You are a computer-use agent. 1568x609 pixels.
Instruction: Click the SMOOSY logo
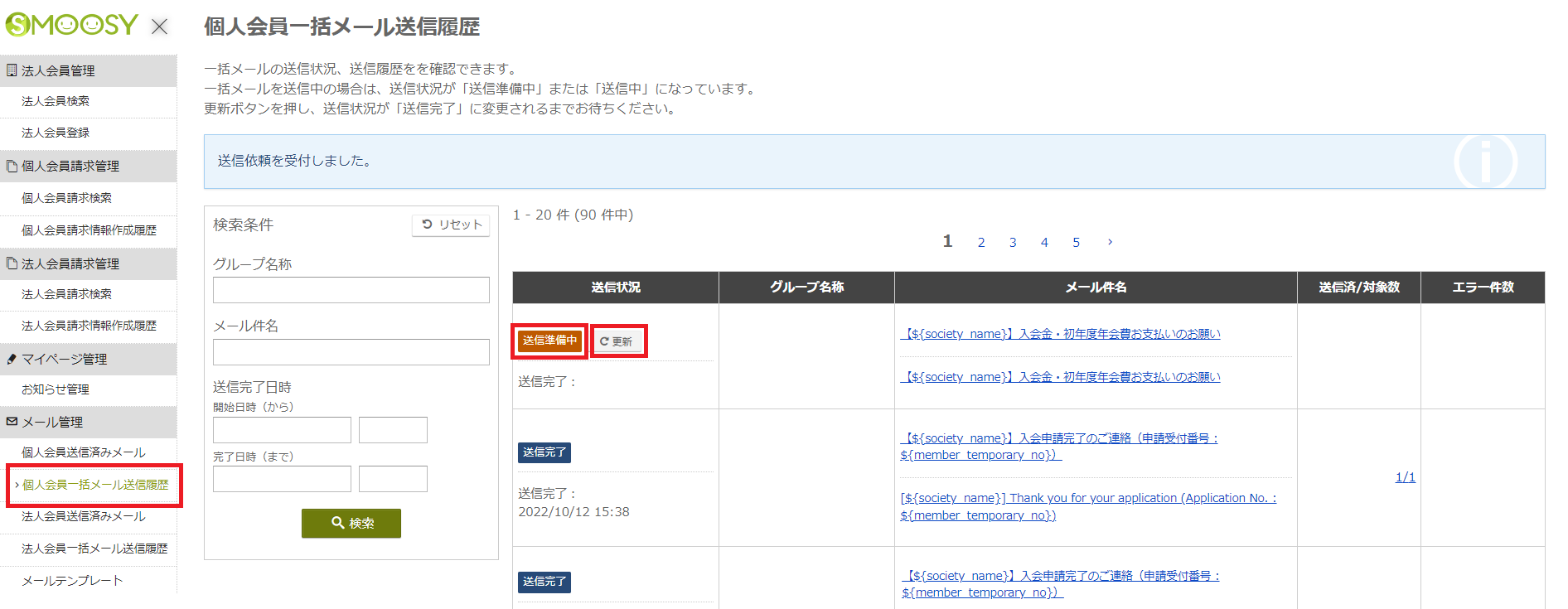click(71, 25)
